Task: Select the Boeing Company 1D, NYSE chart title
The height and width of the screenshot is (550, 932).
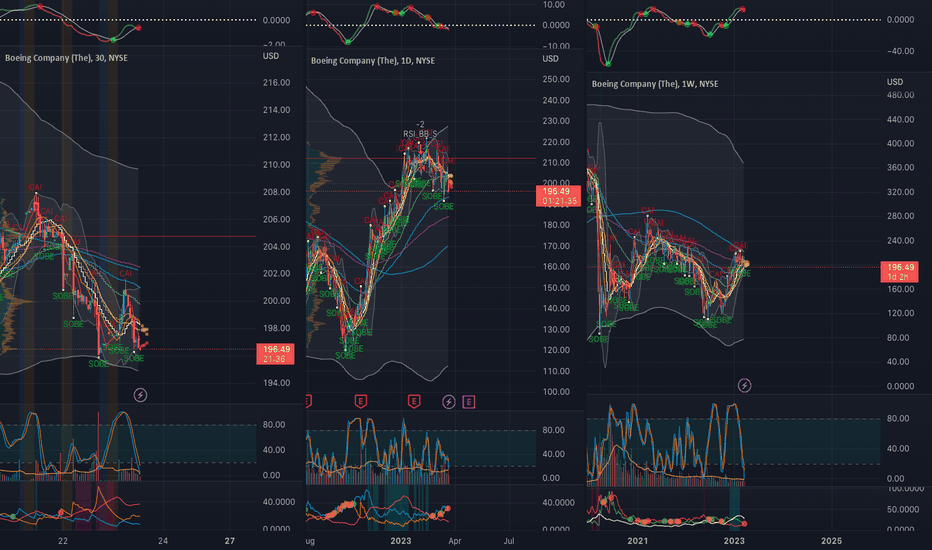Action: (x=373, y=61)
